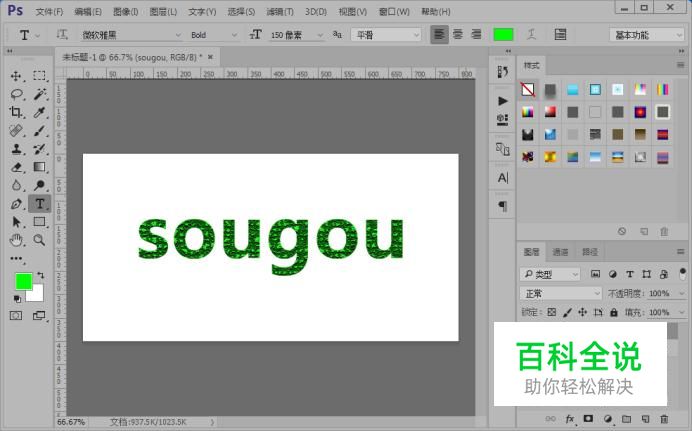Select the History Brush tool

point(39,149)
